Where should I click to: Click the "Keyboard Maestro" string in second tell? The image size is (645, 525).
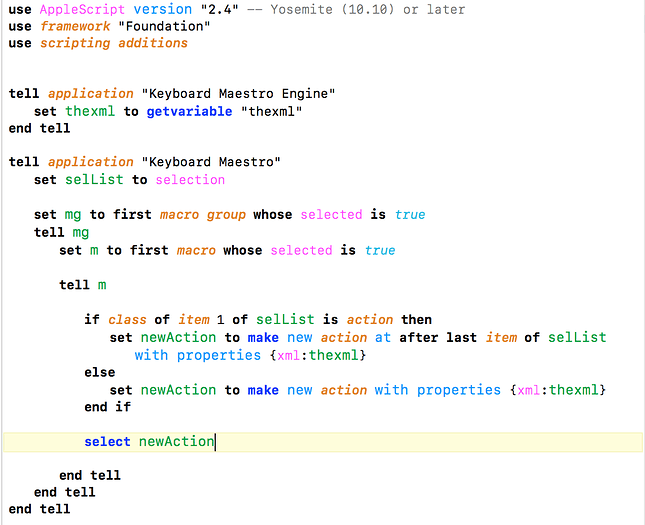pos(211,162)
